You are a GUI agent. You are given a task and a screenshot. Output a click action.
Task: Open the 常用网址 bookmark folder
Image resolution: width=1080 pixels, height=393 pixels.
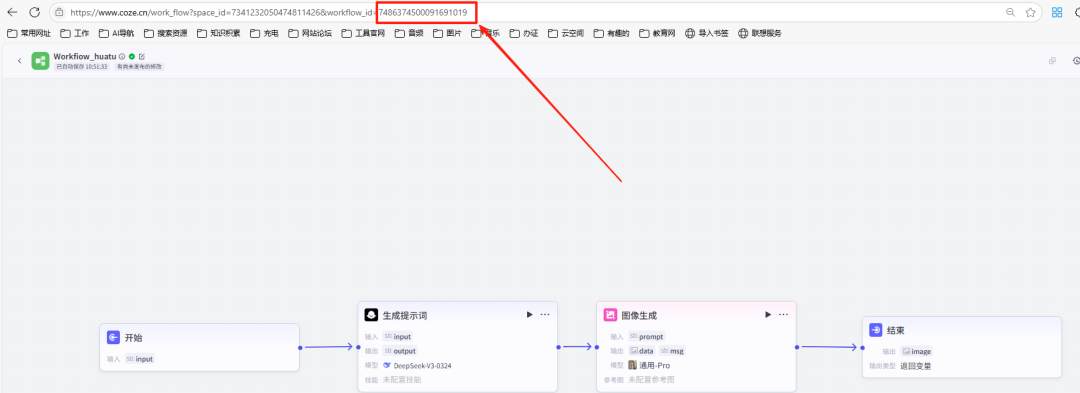(x=29, y=33)
